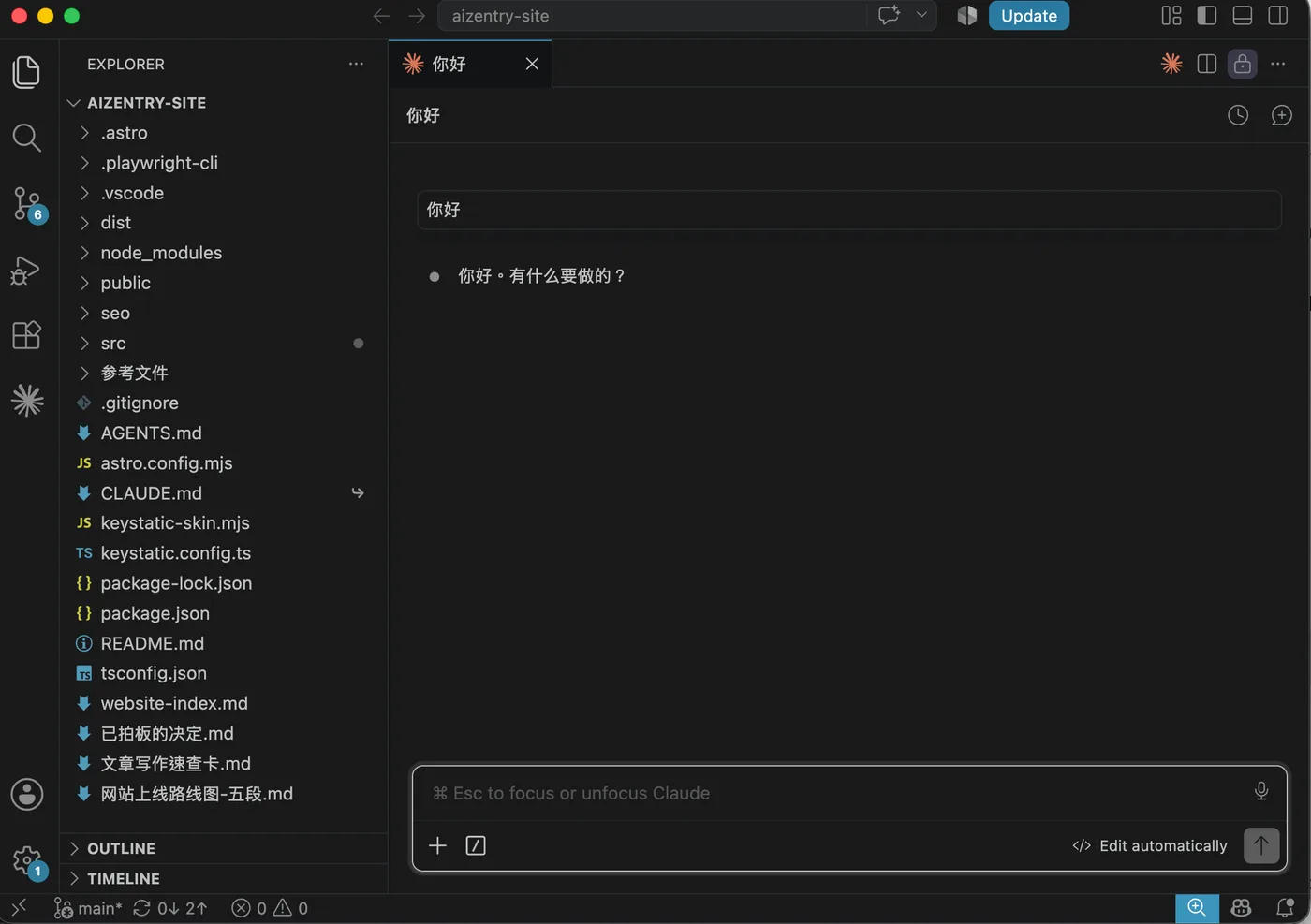Synchronize changes 0↓ 2↑
Image resolution: width=1311 pixels, height=924 pixels.
(170, 908)
